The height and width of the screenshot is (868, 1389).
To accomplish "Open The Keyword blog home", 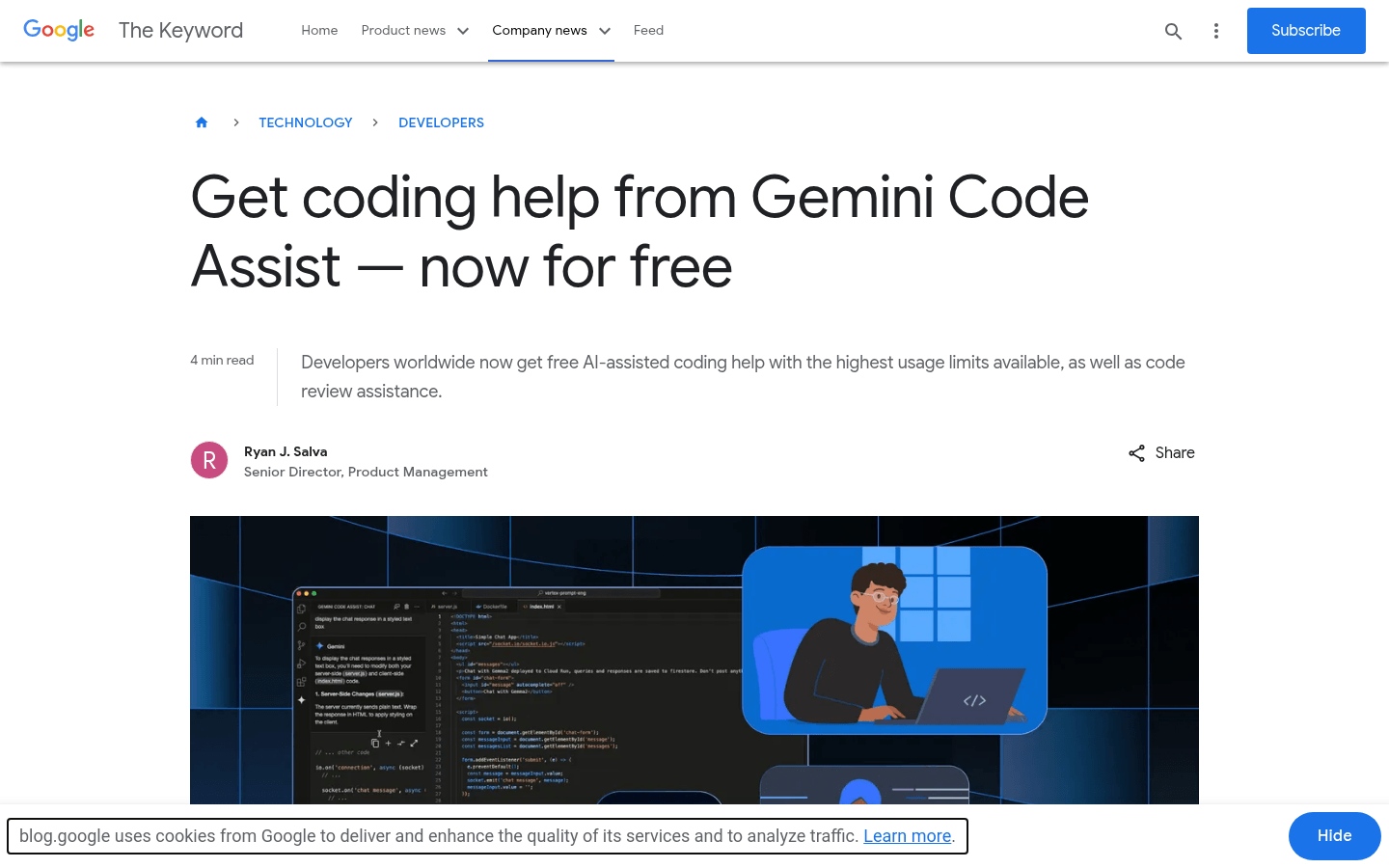I will pos(180,30).
